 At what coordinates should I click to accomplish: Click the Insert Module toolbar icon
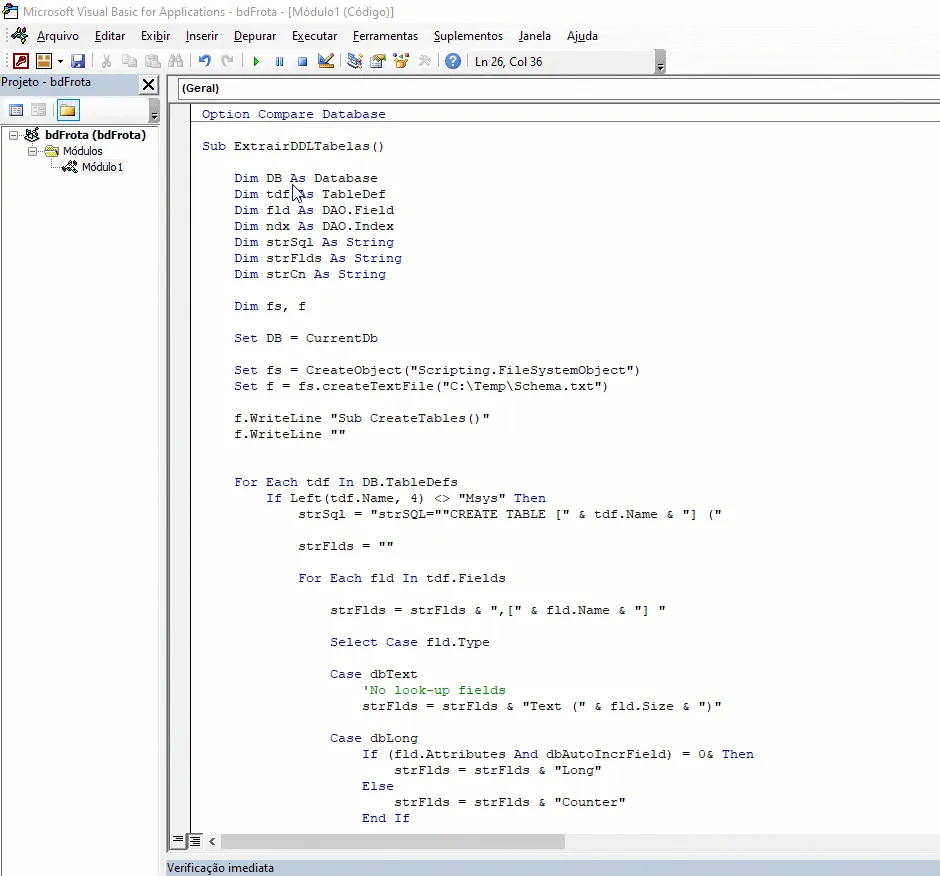pyautogui.click(x=44, y=61)
